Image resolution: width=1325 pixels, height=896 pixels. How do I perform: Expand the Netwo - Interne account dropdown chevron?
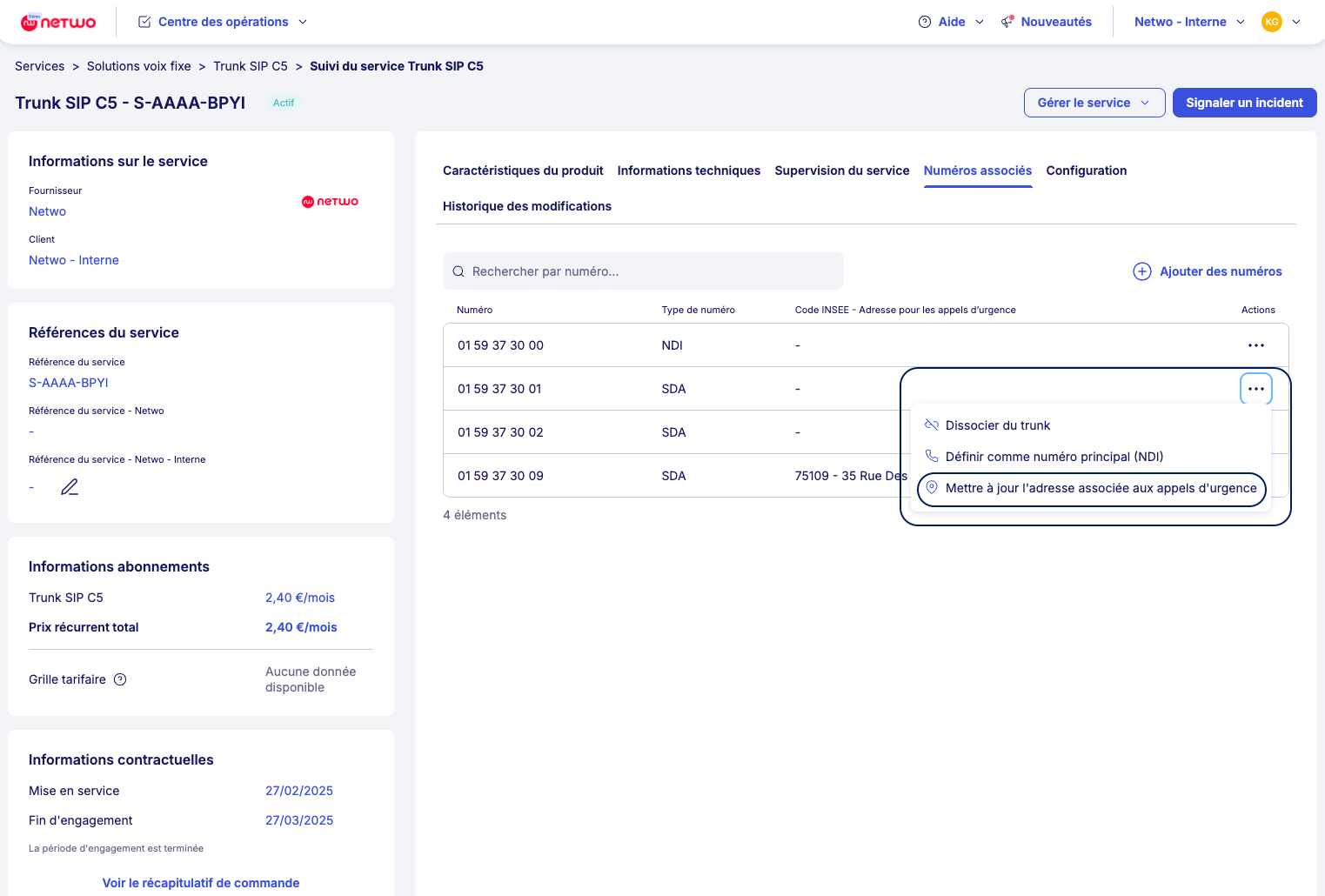[1241, 22]
